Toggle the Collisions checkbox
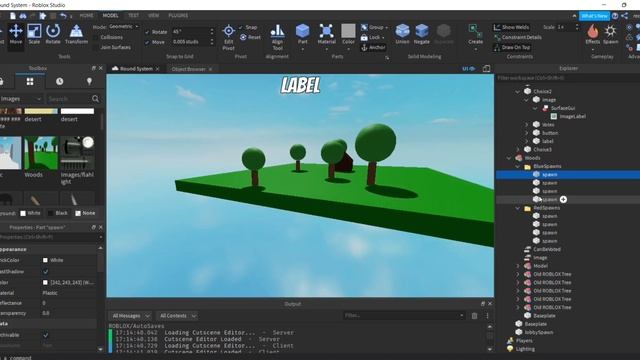640x360 pixels. coord(96,37)
